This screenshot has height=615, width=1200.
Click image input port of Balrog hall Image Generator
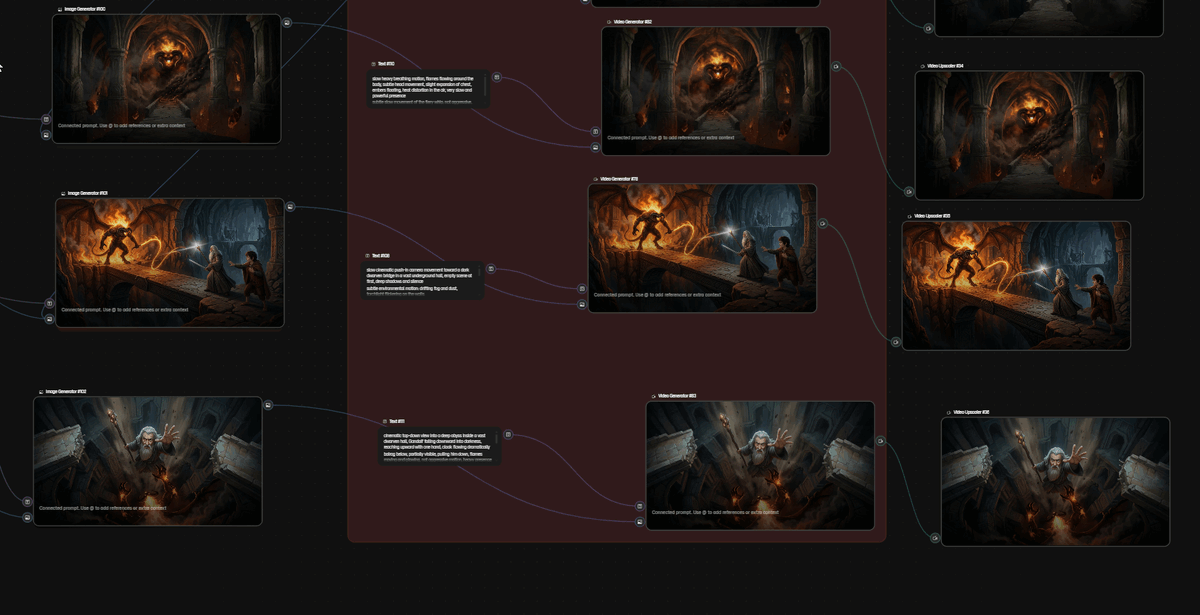(x=46, y=134)
